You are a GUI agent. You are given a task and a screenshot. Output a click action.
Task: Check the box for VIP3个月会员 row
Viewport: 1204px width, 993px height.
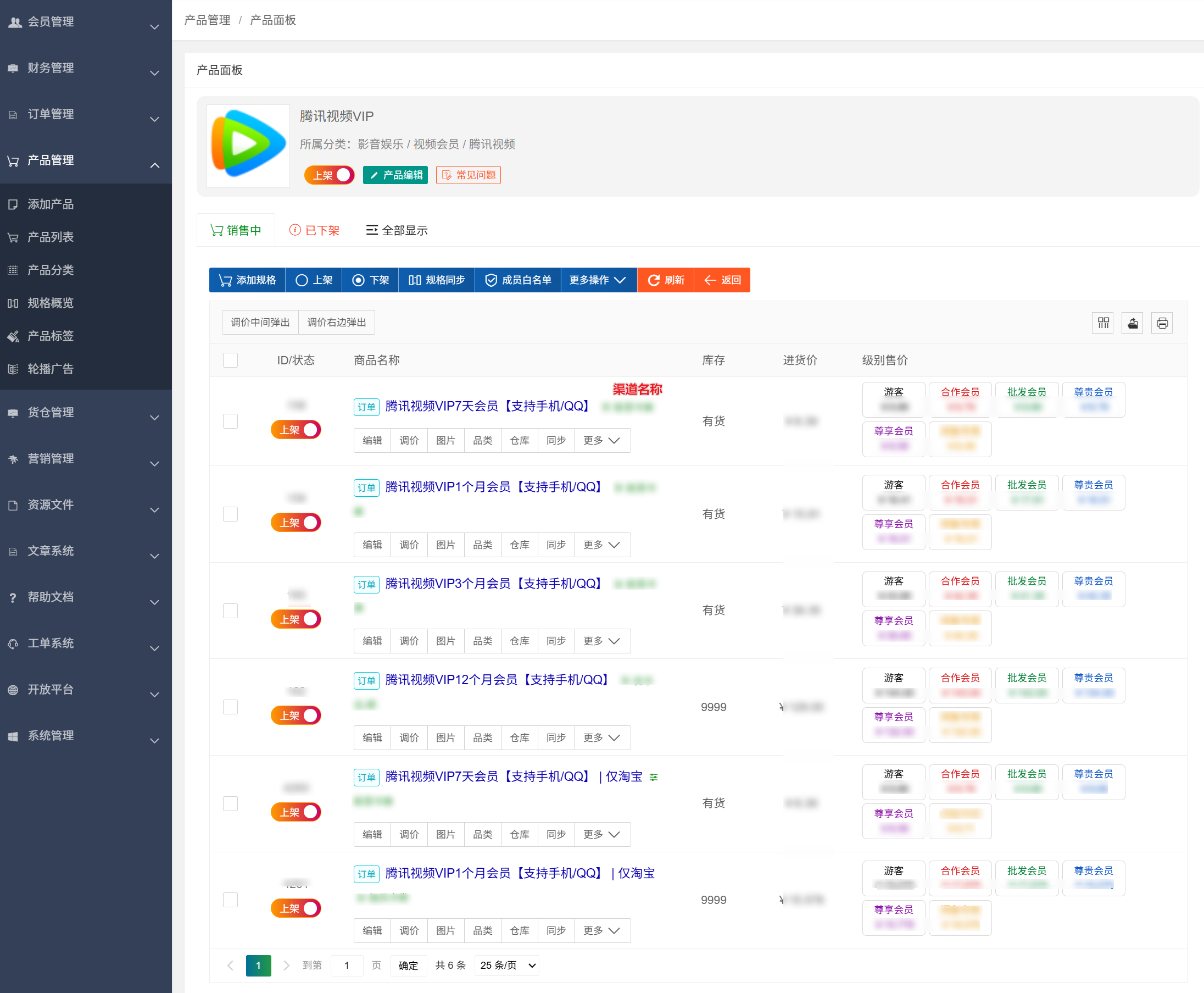pyautogui.click(x=230, y=611)
